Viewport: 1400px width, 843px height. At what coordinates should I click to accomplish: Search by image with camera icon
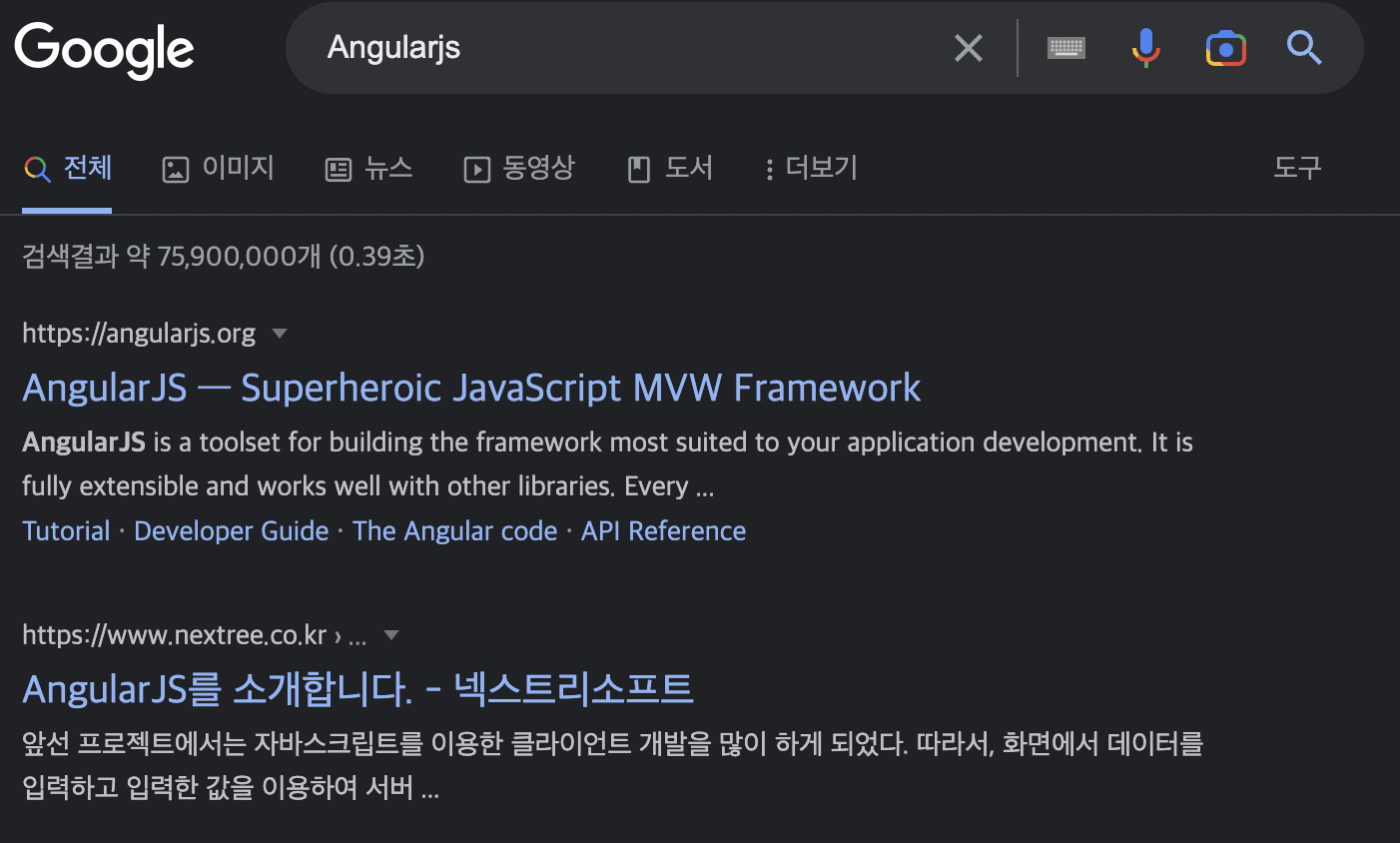(1226, 48)
